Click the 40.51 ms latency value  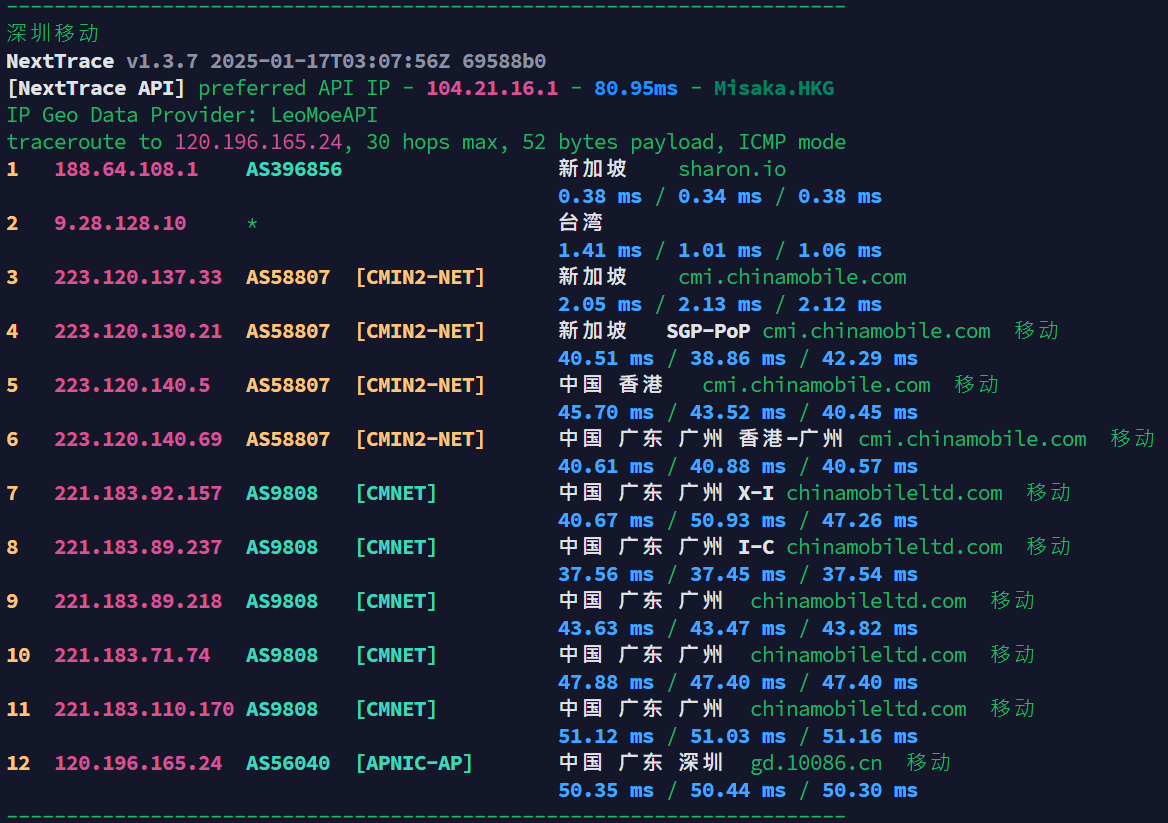606,358
